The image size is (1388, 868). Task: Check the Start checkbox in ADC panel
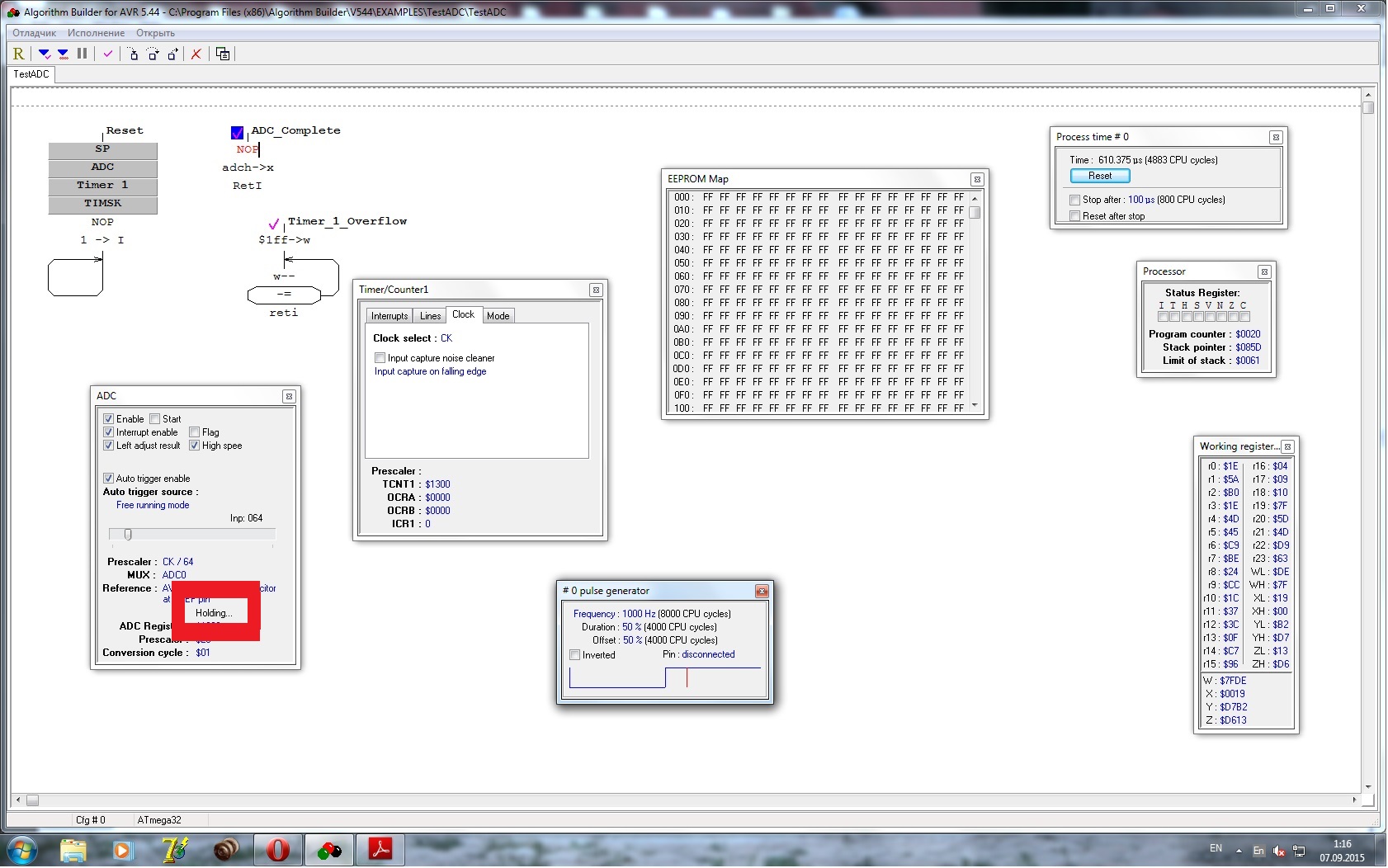tap(155, 419)
